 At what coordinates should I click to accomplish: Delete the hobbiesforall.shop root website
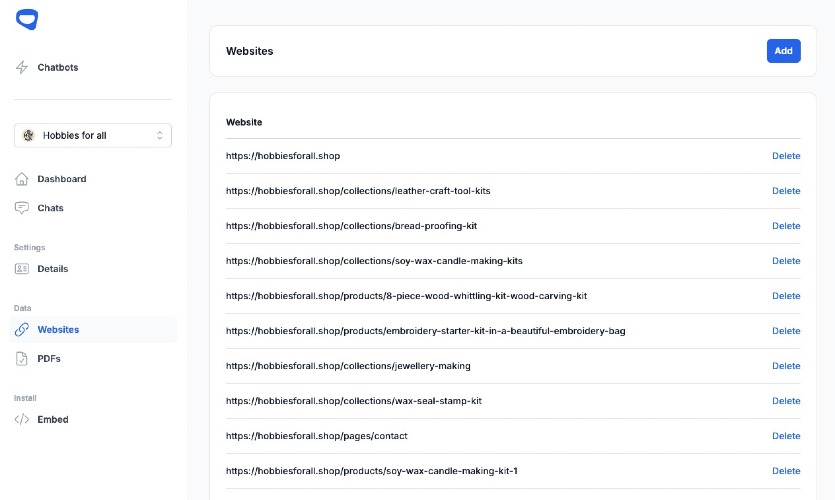[x=786, y=156]
